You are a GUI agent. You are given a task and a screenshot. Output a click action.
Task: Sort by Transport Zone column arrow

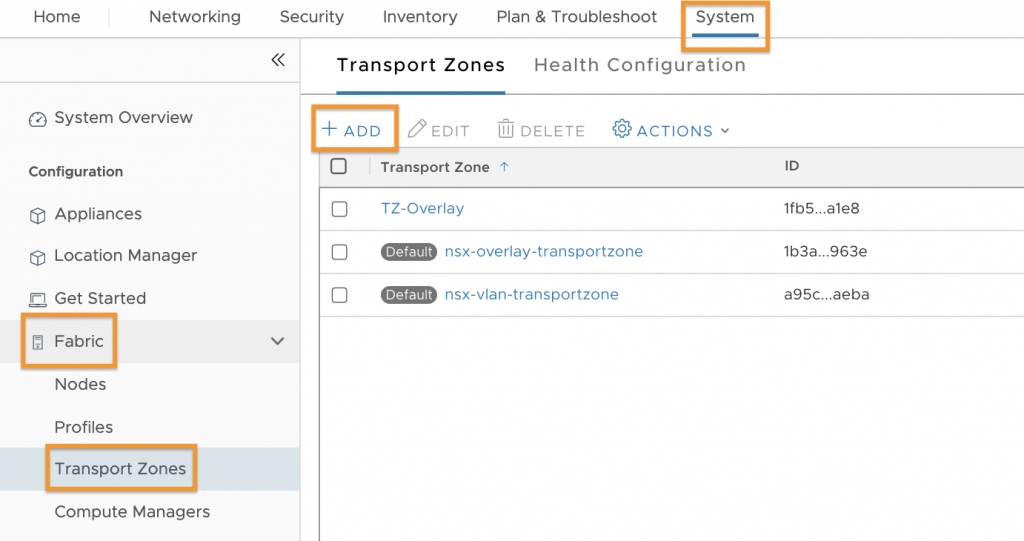504,167
